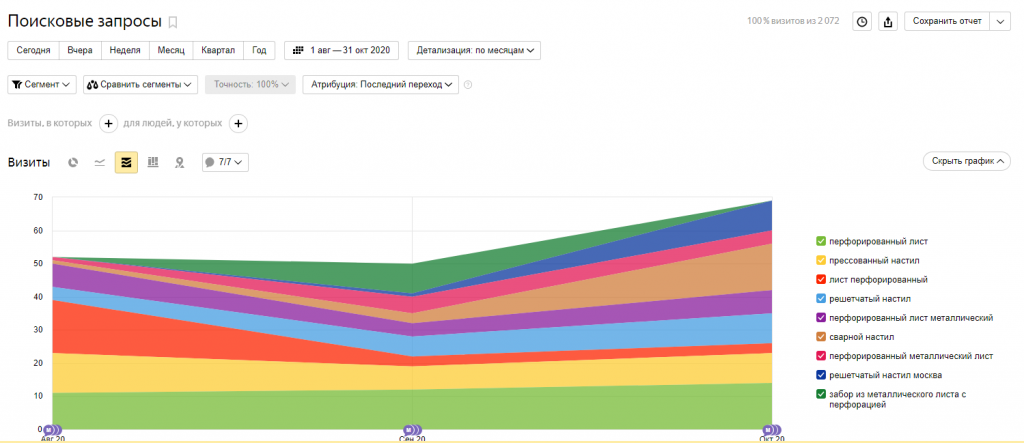The width and height of the screenshot is (1024, 443).
Task: Collapse chart with Скрыть график
Action: (x=967, y=161)
